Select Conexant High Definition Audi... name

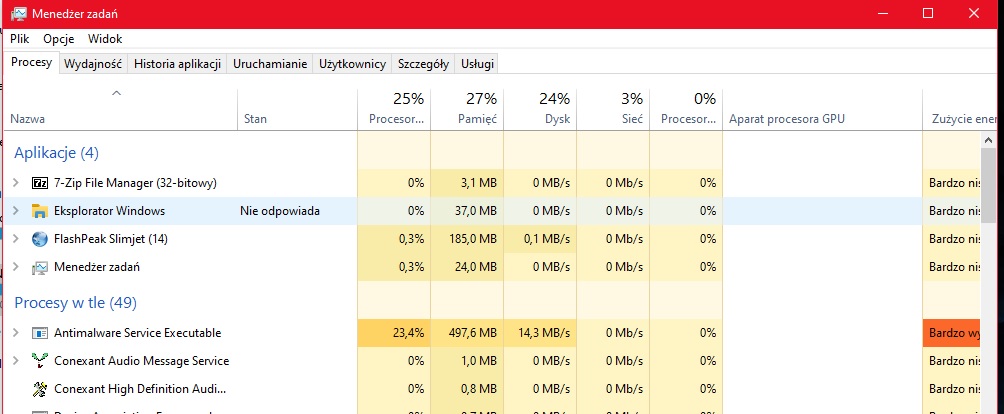(140, 389)
